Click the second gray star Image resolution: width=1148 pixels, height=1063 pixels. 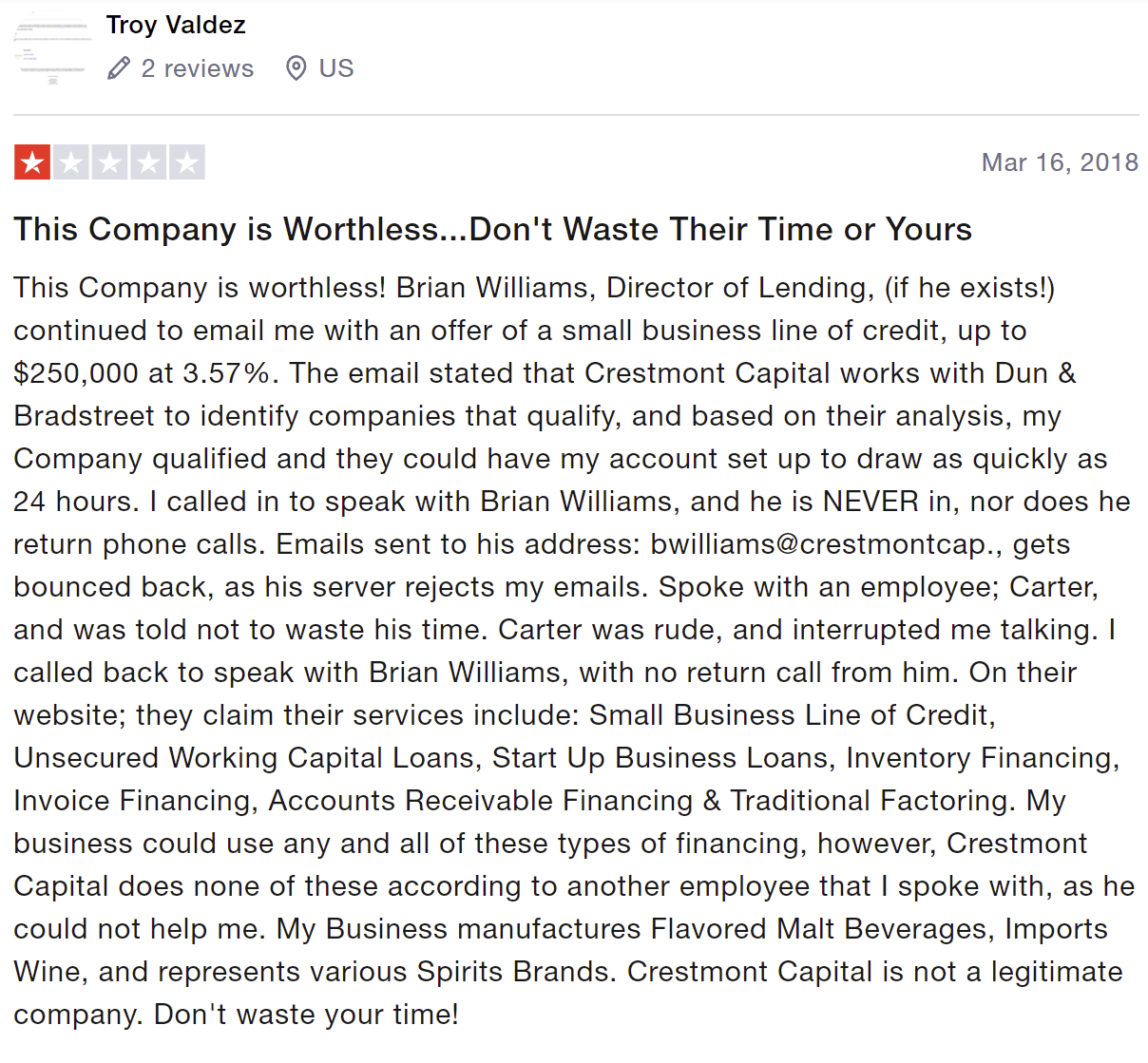[71, 163]
